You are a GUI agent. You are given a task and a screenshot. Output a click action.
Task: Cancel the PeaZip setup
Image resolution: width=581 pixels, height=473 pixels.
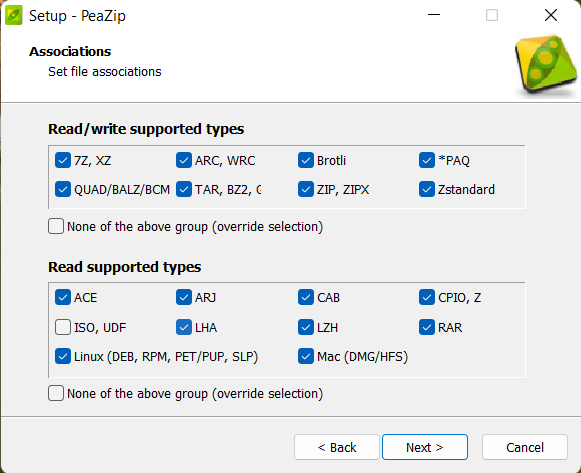point(525,447)
